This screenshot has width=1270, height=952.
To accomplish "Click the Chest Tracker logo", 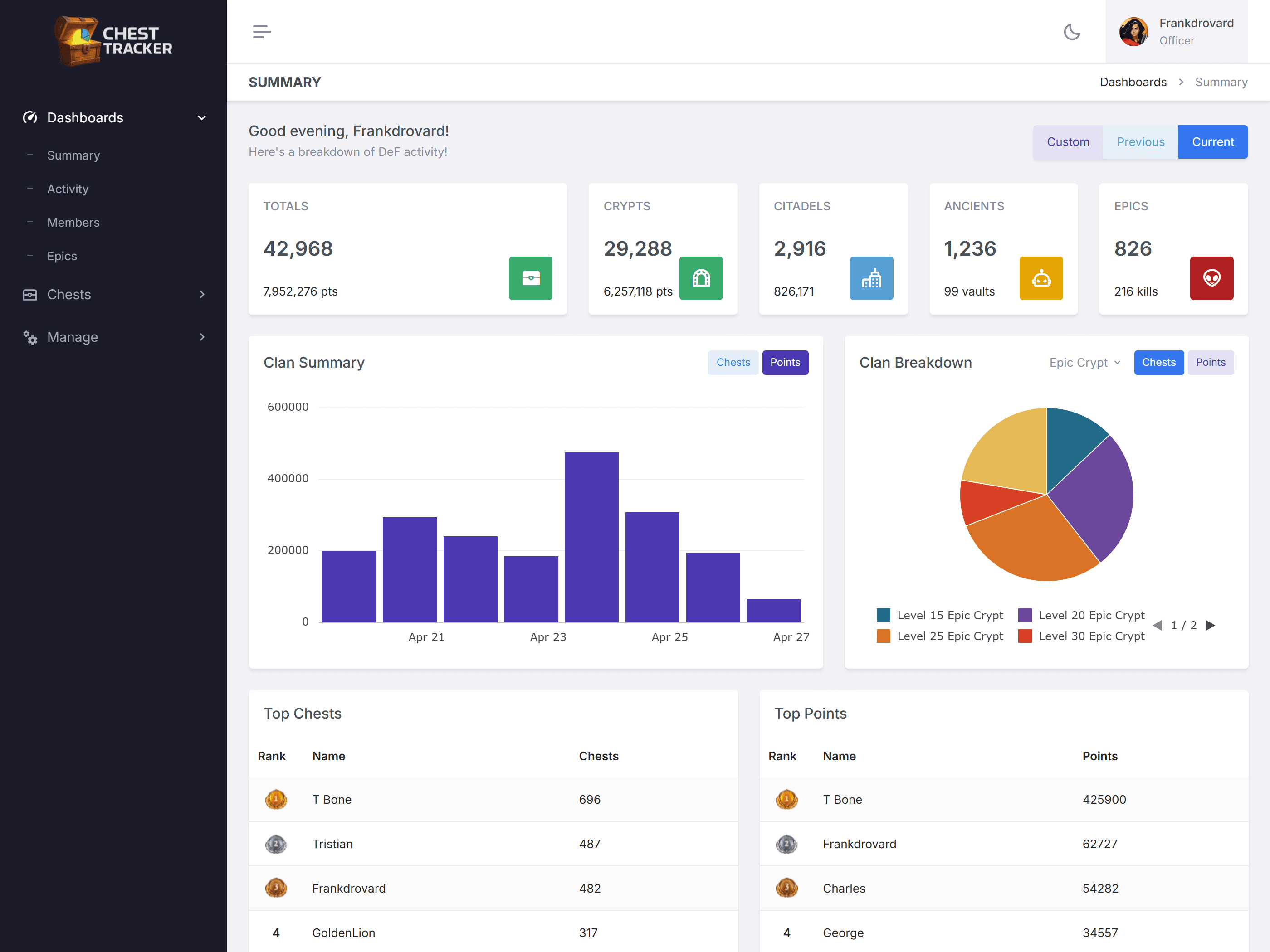I will (x=113, y=41).
